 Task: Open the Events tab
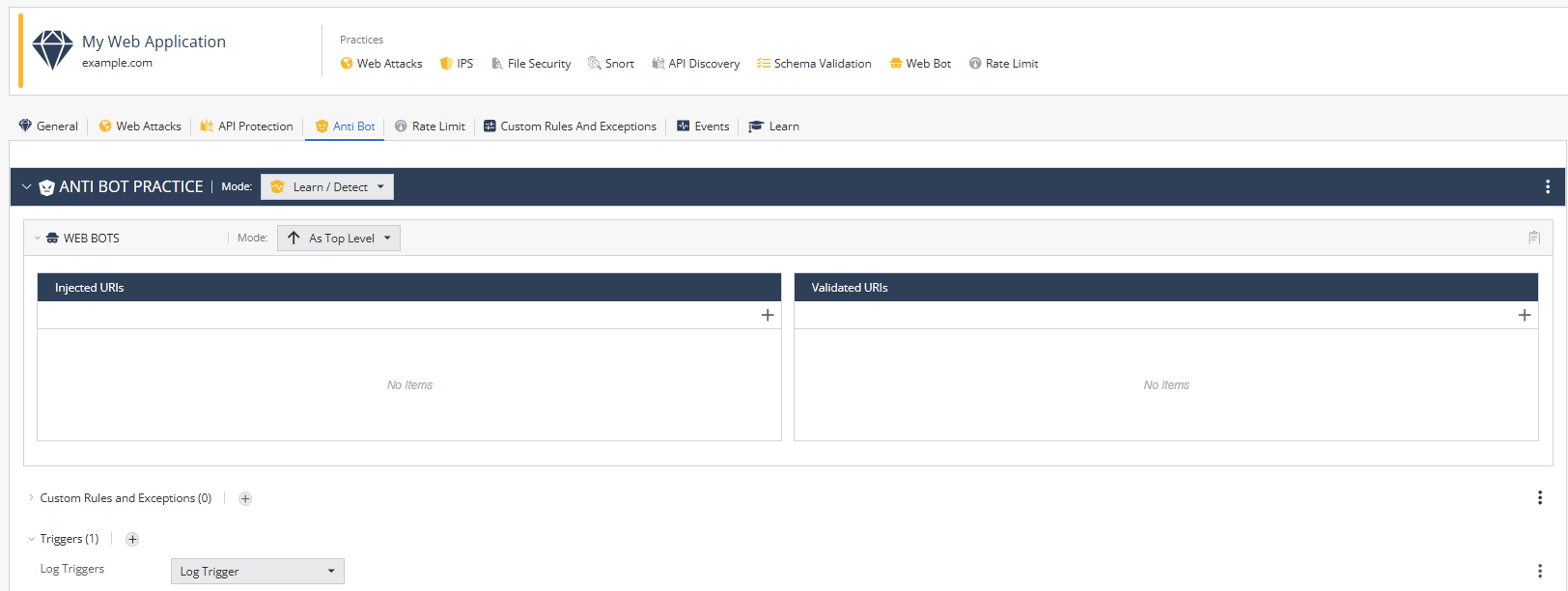703,127
